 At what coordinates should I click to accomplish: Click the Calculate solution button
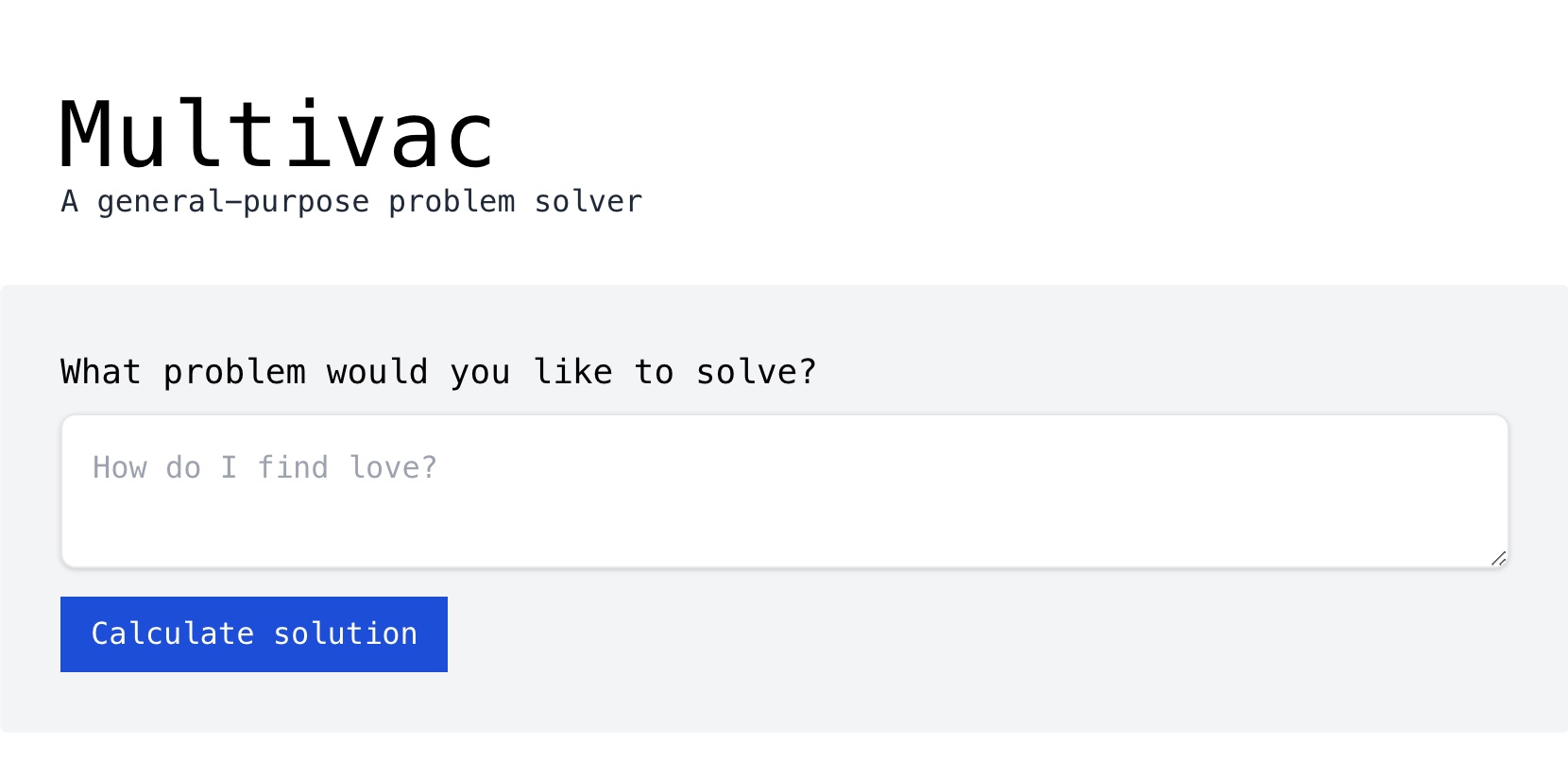click(253, 634)
